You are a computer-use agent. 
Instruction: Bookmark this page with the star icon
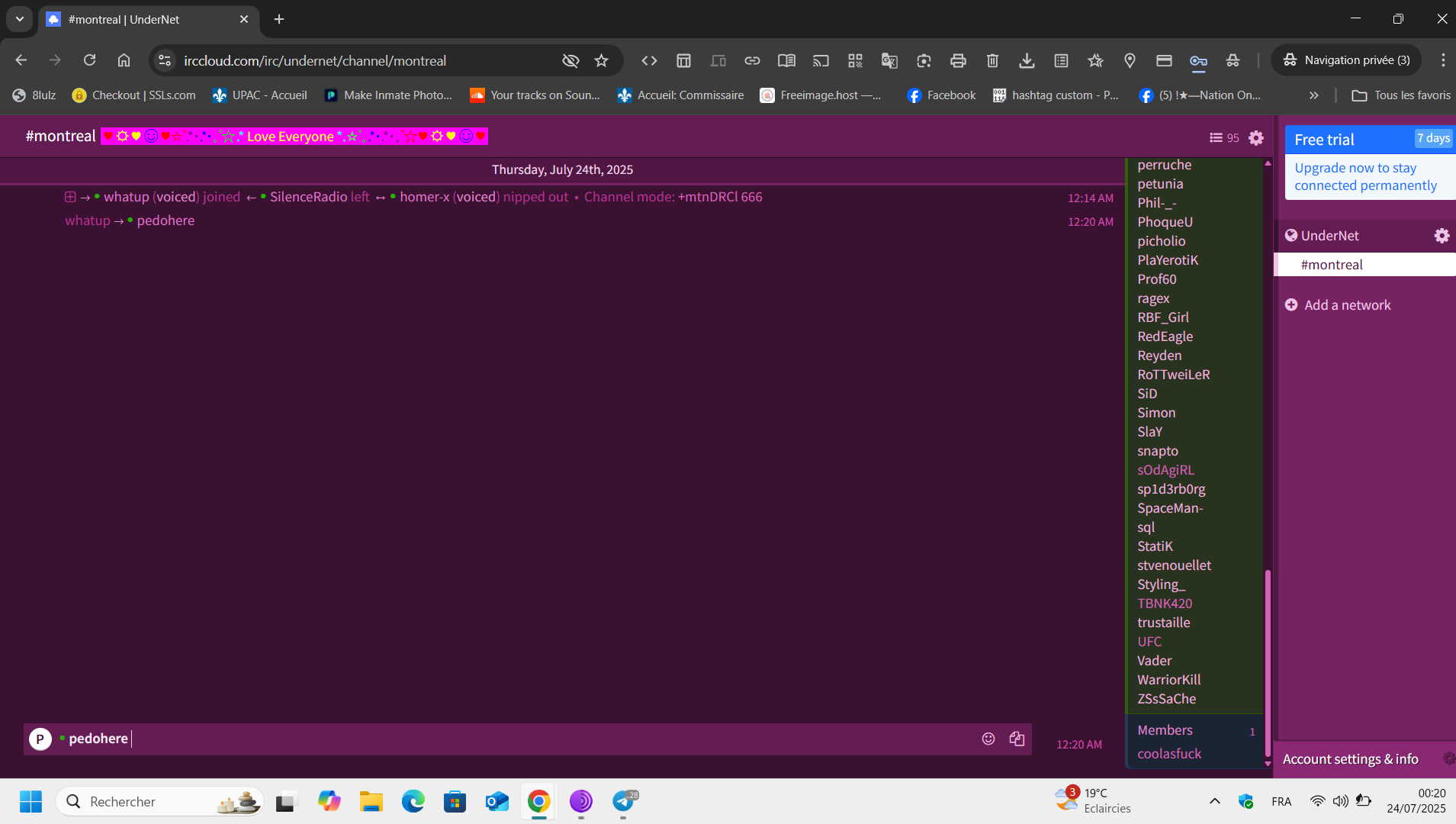[x=602, y=60]
